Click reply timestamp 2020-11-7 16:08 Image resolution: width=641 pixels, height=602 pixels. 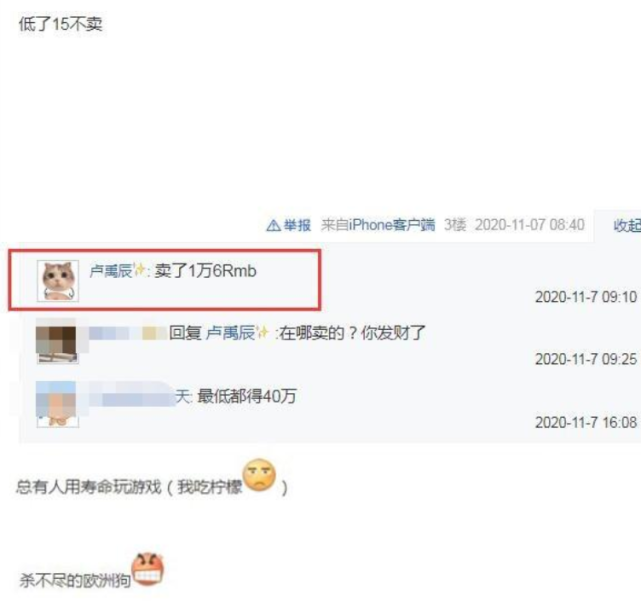click(586, 422)
